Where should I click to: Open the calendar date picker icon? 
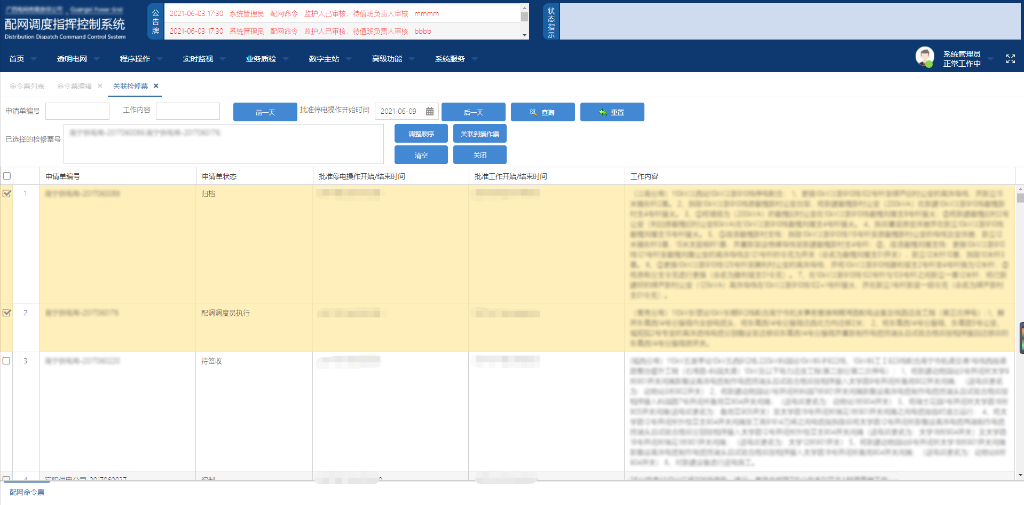click(430, 111)
